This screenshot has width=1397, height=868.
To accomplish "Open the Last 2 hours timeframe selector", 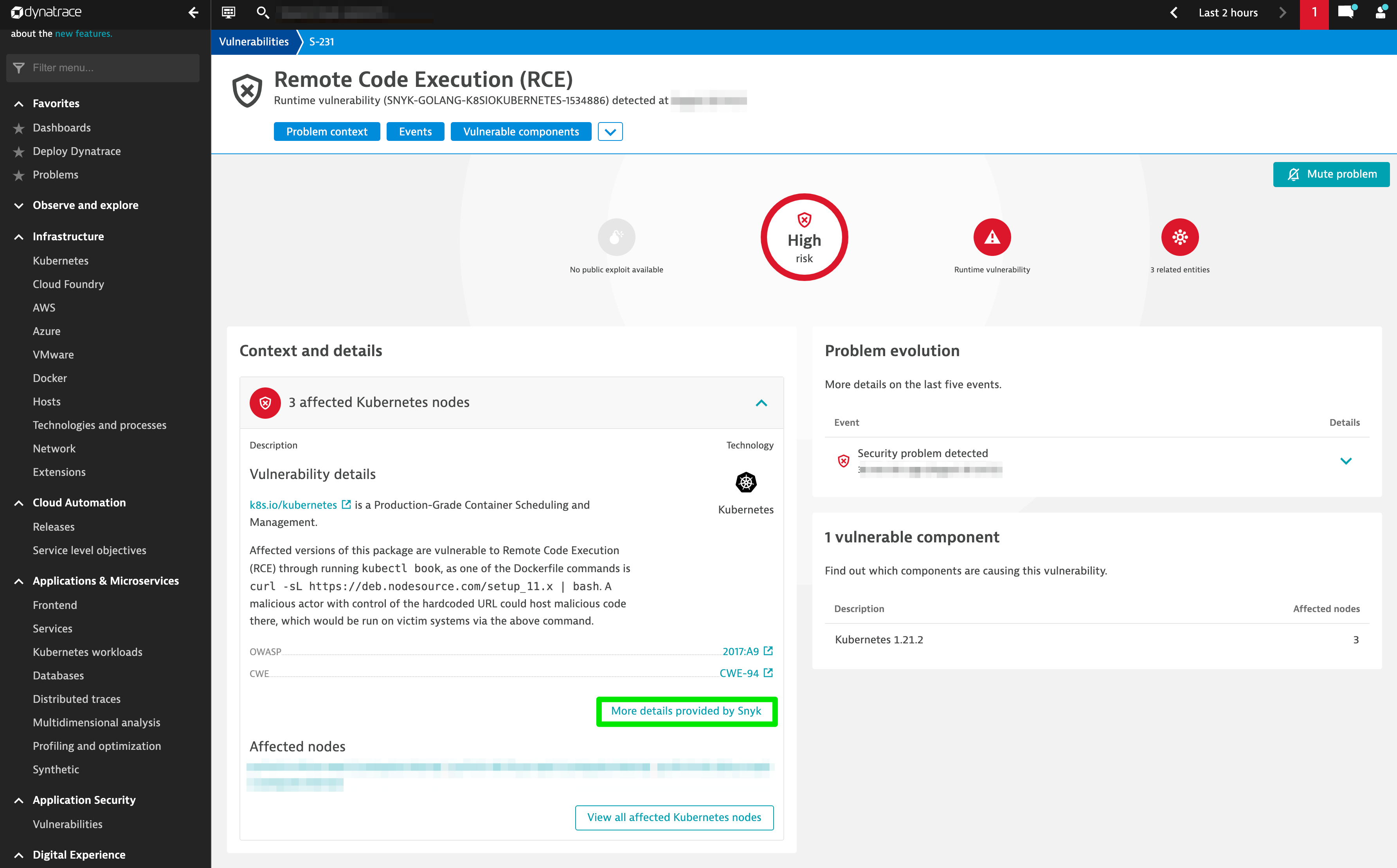I will pos(1228,12).
